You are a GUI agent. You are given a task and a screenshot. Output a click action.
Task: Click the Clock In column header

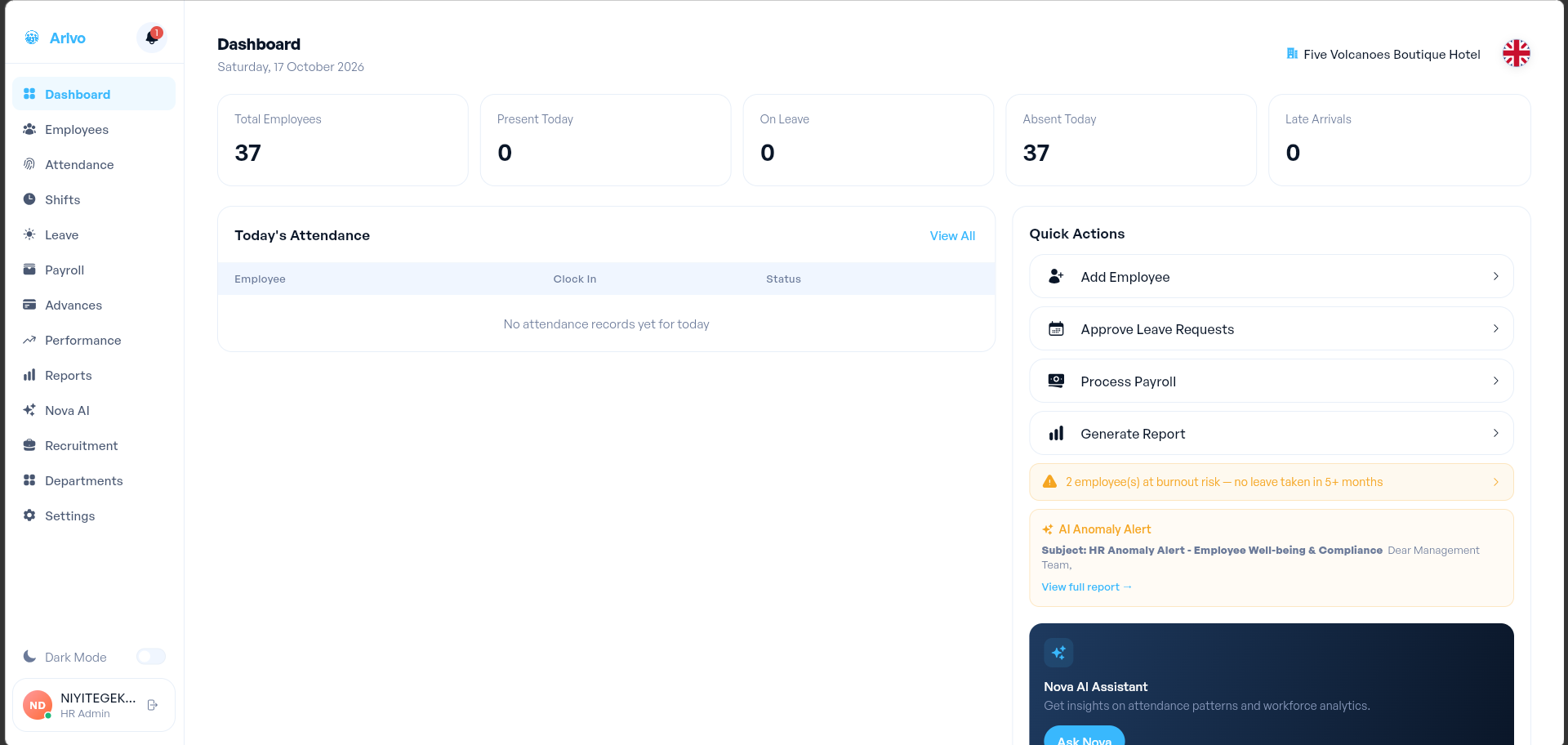click(x=575, y=279)
